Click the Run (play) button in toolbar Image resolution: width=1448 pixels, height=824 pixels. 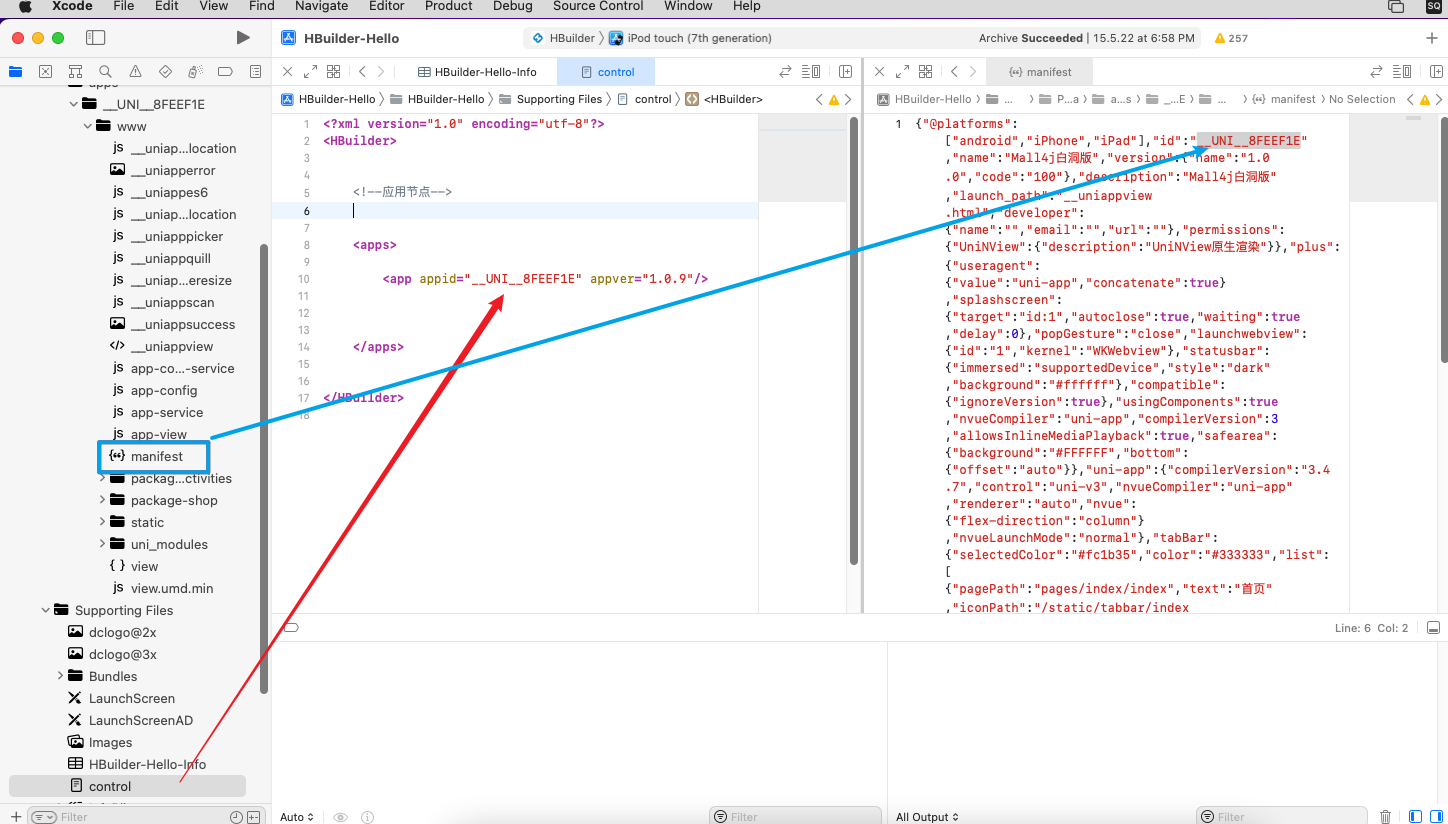tap(243, 38)
